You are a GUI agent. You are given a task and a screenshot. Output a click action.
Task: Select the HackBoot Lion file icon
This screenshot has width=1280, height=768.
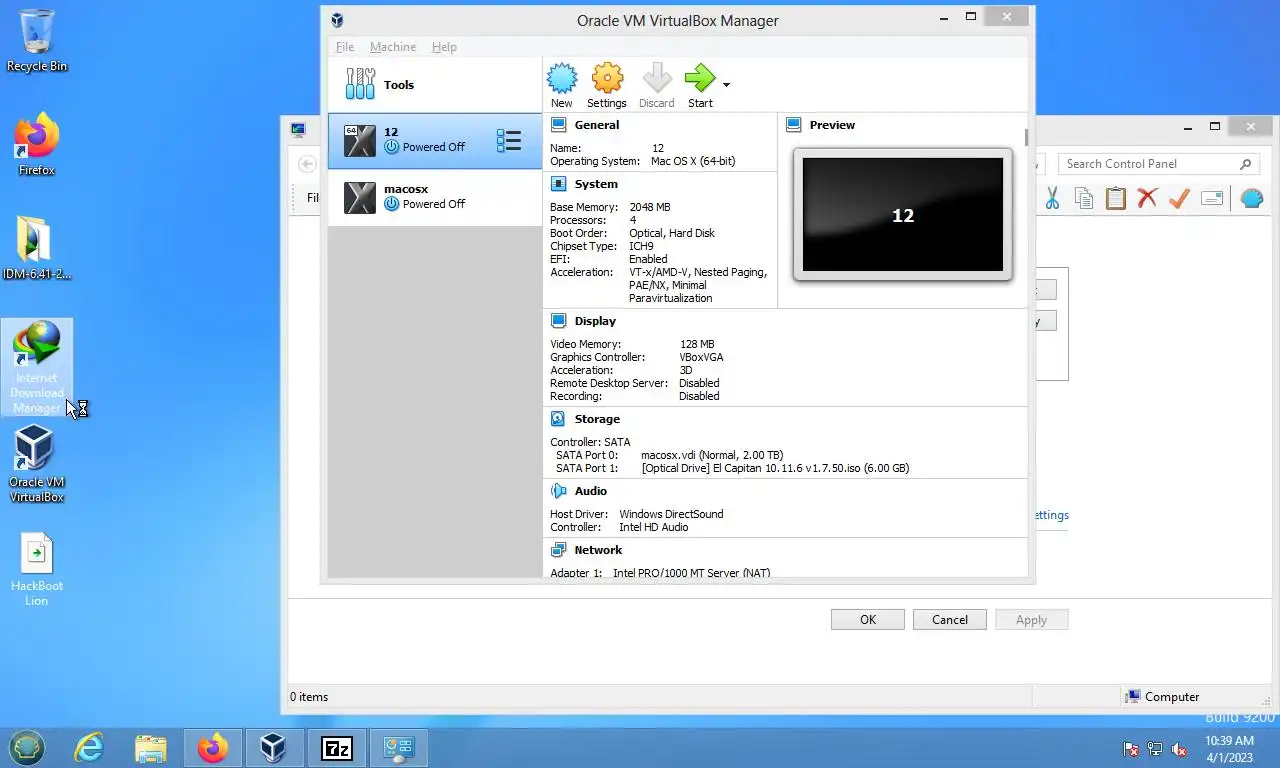37,569
